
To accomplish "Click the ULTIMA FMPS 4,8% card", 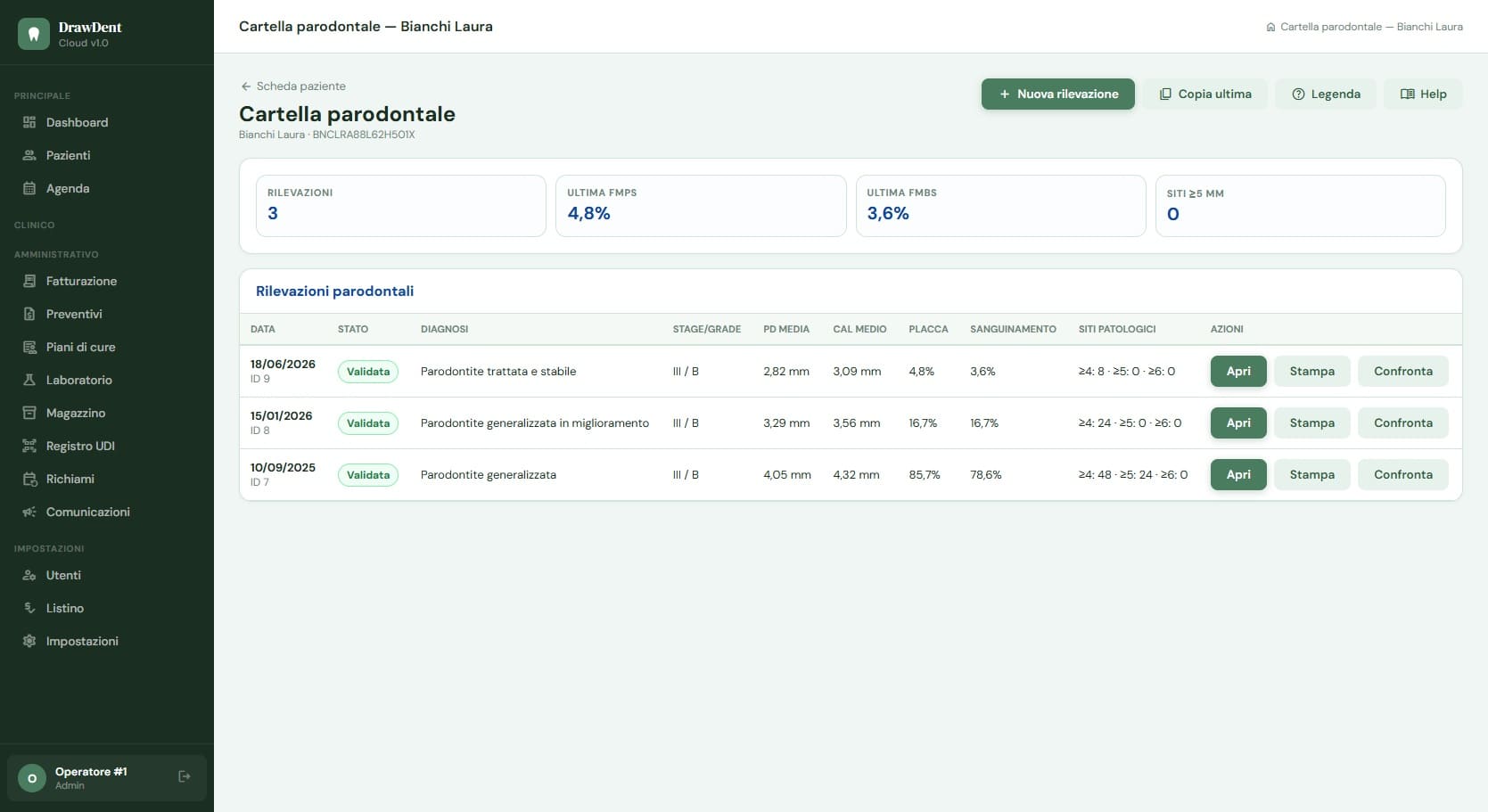I will (701, 206).
